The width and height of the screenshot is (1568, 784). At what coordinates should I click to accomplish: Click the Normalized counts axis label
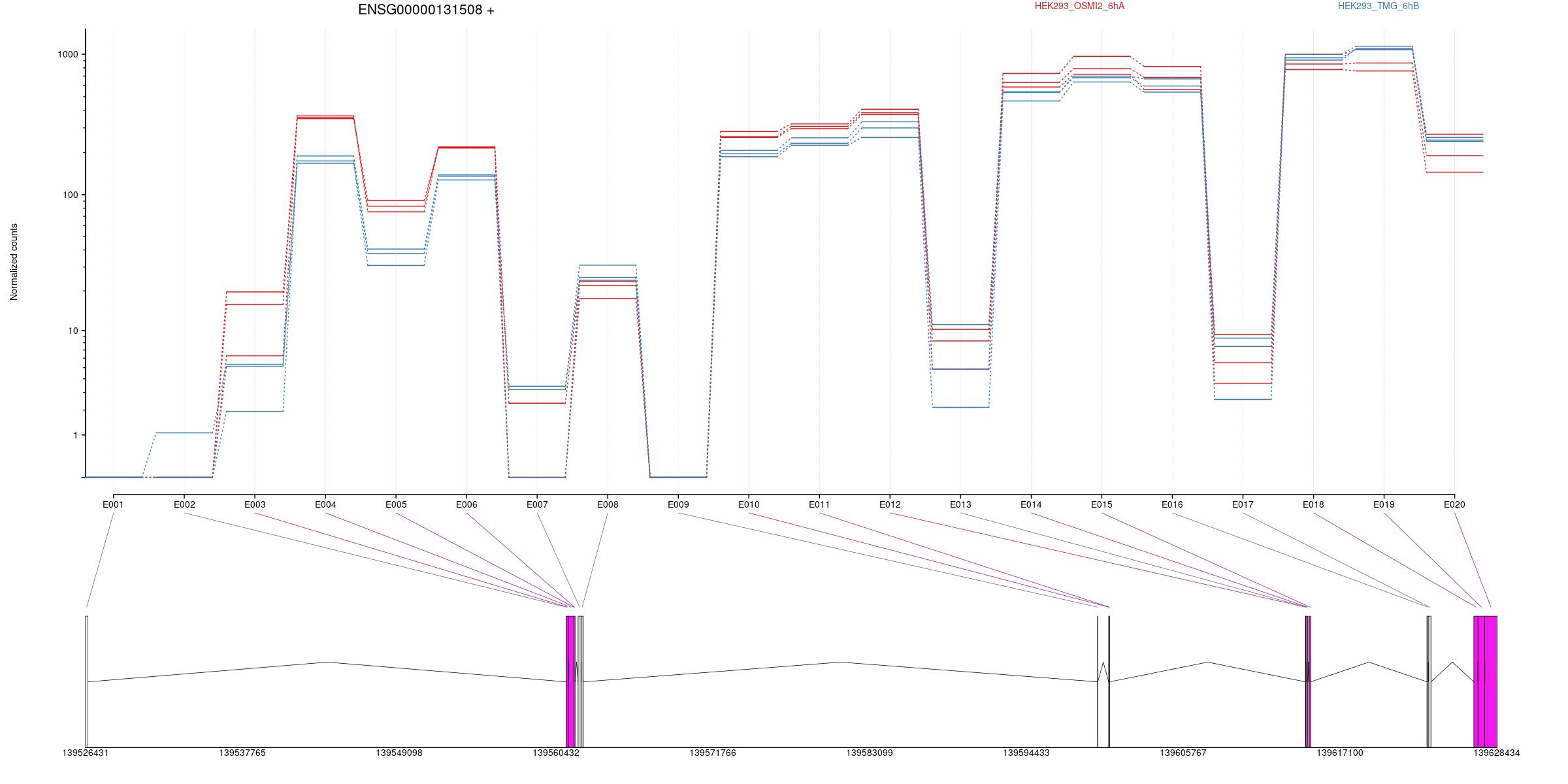pos(14,262)
